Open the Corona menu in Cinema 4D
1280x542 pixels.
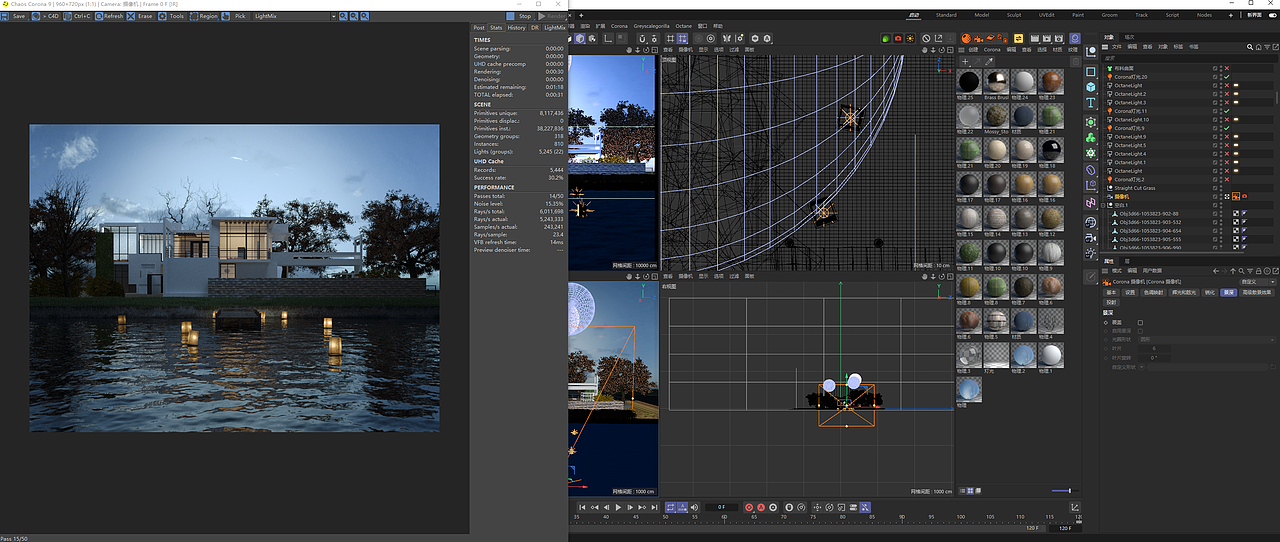pos(619,26)
